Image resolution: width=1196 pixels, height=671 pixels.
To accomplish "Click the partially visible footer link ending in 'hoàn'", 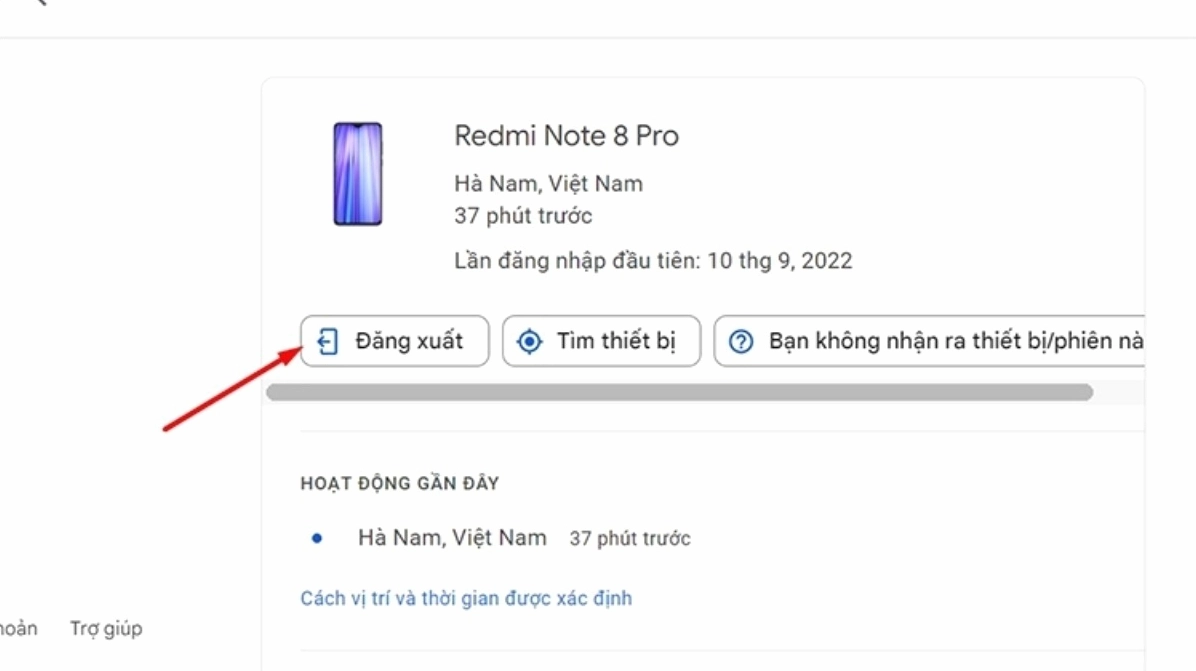I will pyautogui.click(x=18, y=628).
